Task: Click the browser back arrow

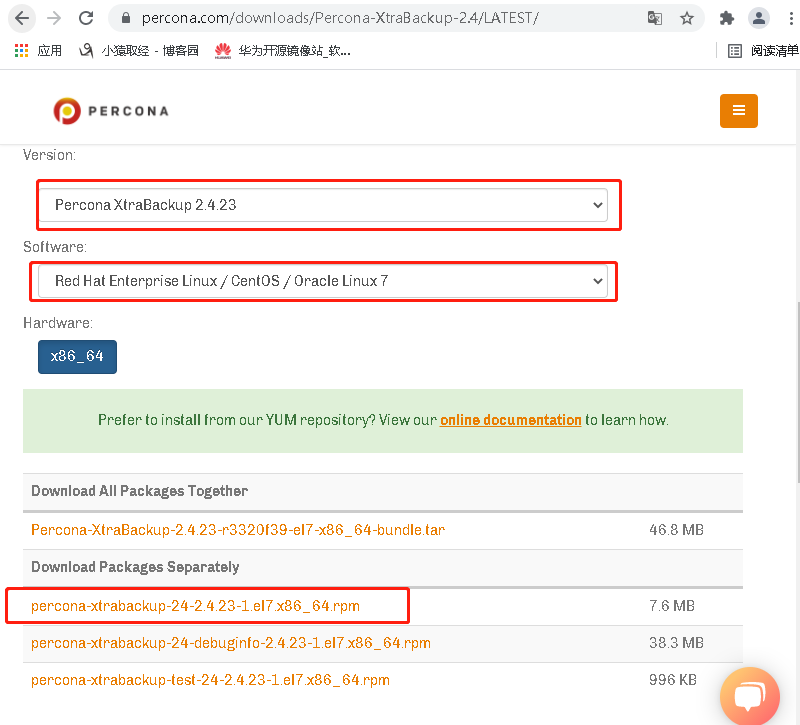Action: coord(22,18)
